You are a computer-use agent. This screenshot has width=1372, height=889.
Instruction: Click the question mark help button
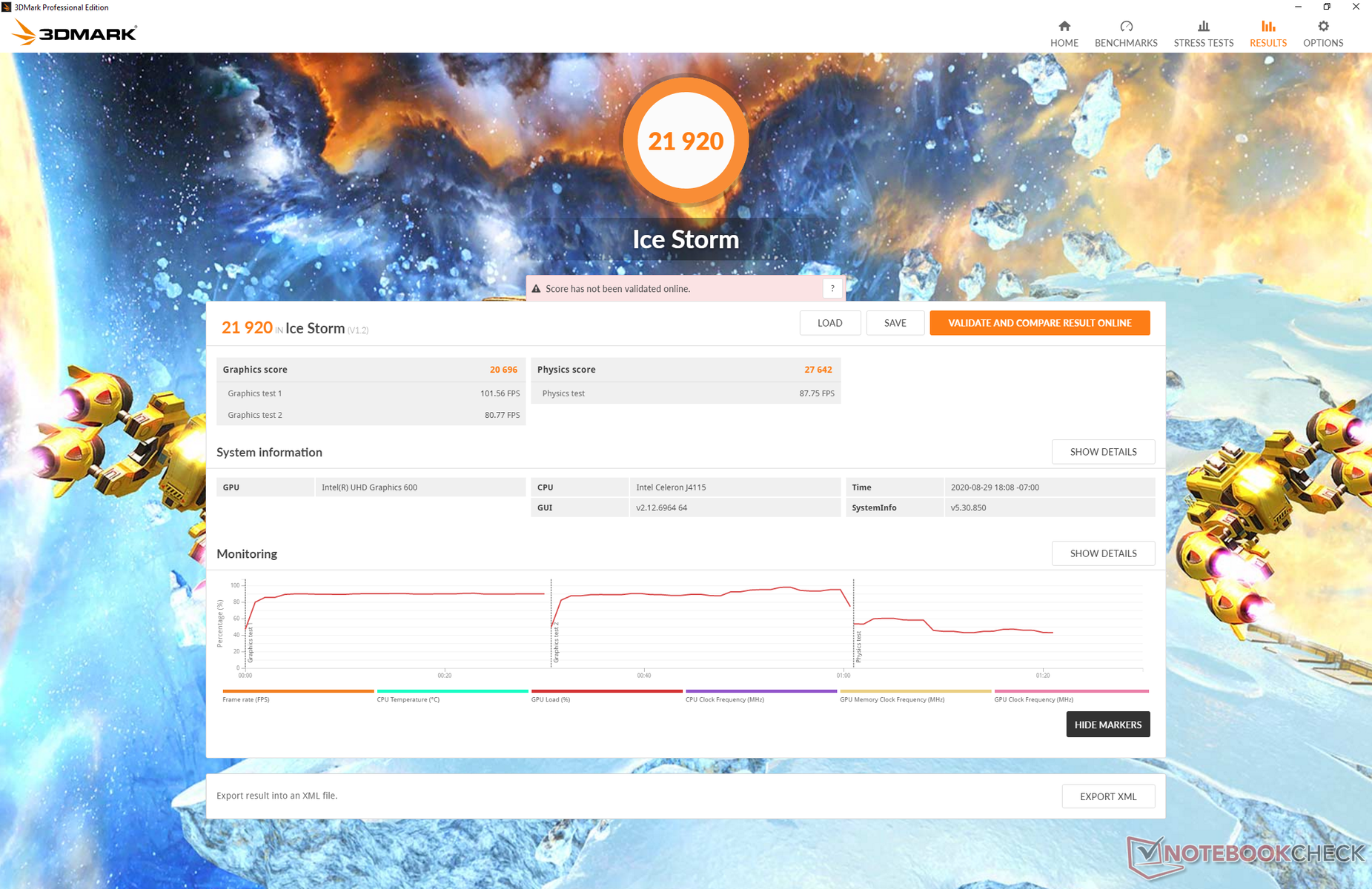click(x=832, y=289)
